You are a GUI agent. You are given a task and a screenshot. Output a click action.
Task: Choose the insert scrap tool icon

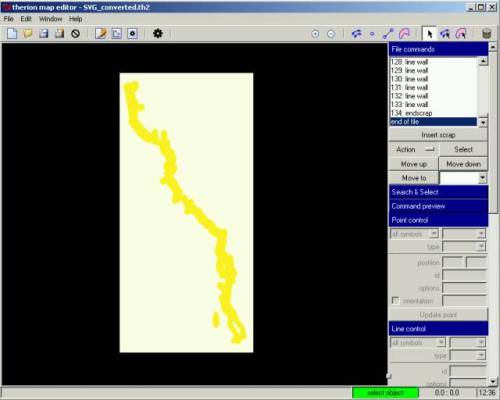tap(356, 34)
